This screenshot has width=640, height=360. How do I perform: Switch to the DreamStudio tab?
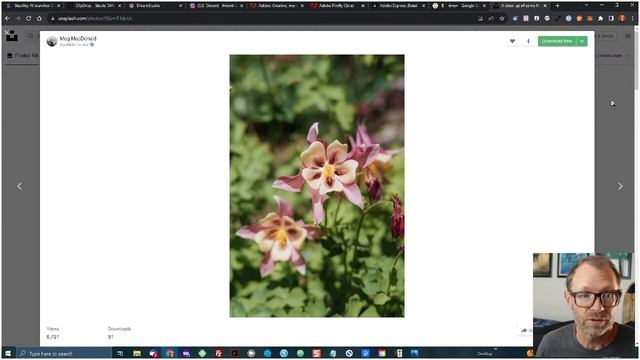(x=155, y=6)
